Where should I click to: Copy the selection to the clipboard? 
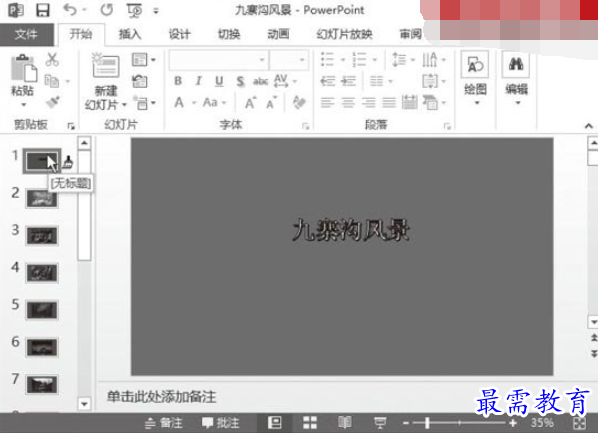(52, 81)
